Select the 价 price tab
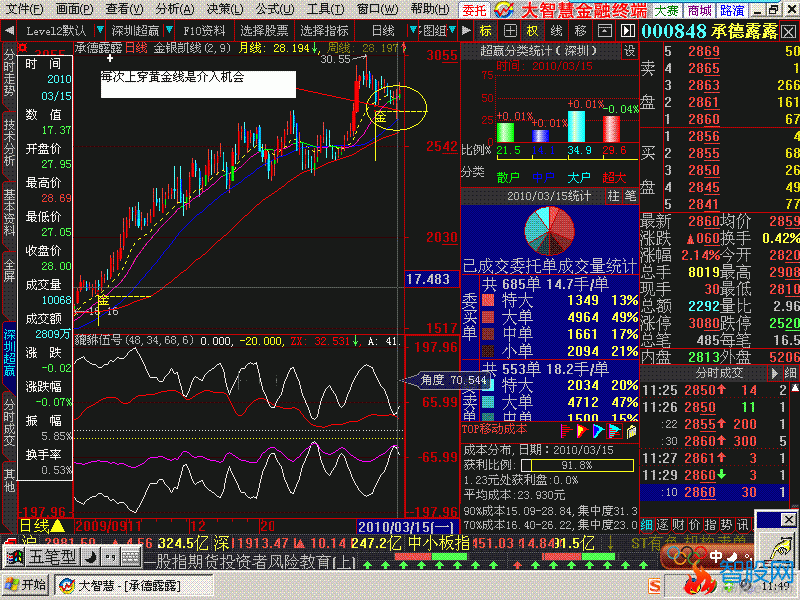Image resolution: width=800 pixels, height=600 pixels. click(694, 524)
